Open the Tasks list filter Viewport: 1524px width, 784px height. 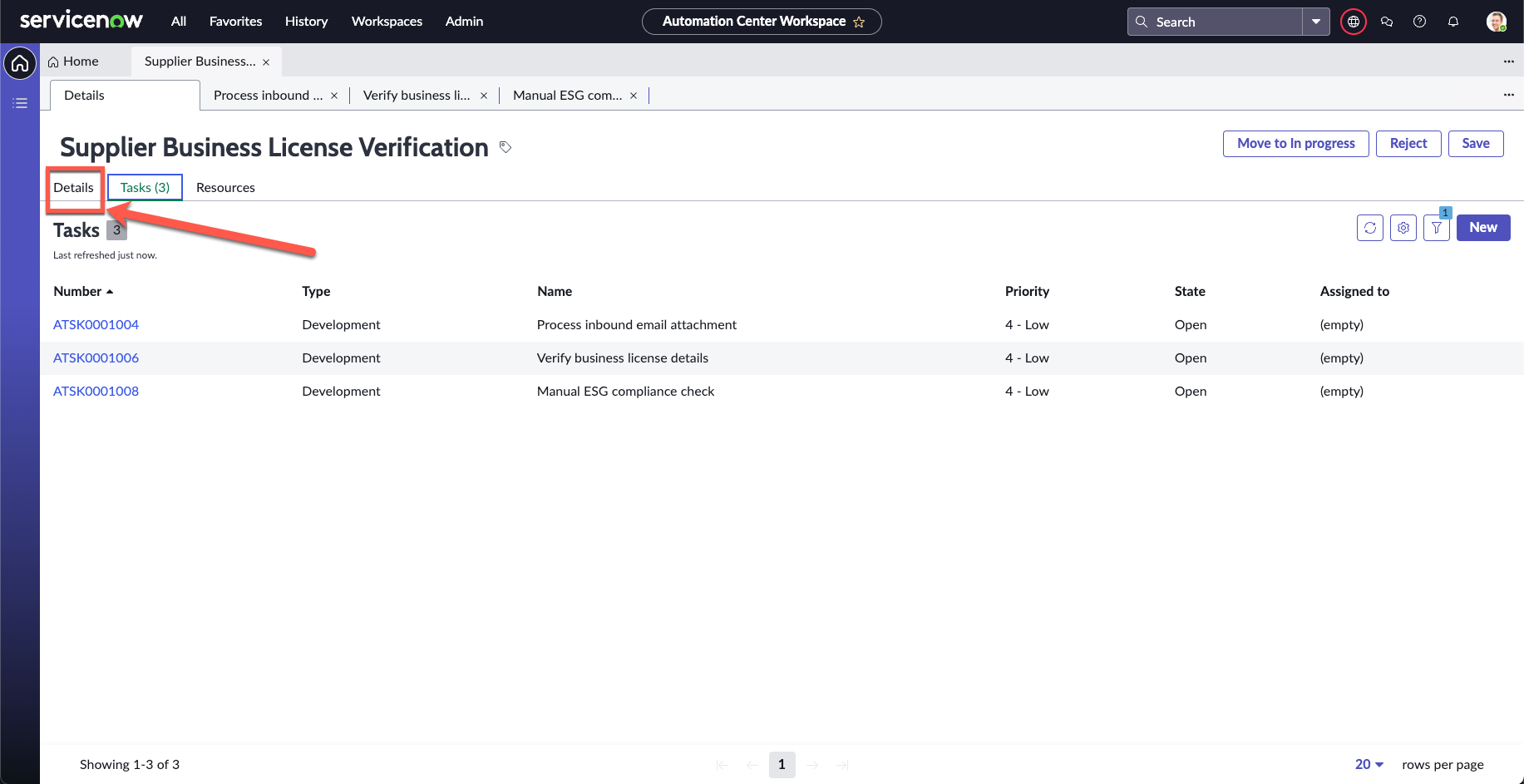pyautogui.click(x=1436, y=228)
